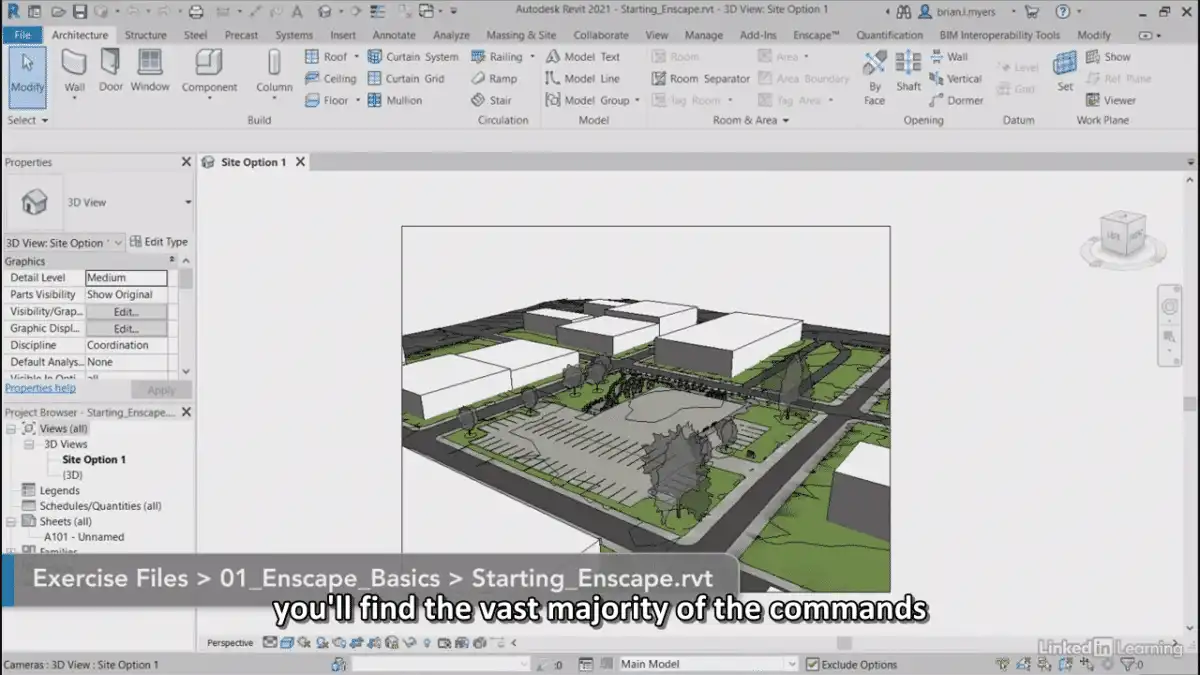Click the Save icon in quick access toolbar
Image resolution: width=1200 pixels, height=675 pixels.
[x=81, y=12]
